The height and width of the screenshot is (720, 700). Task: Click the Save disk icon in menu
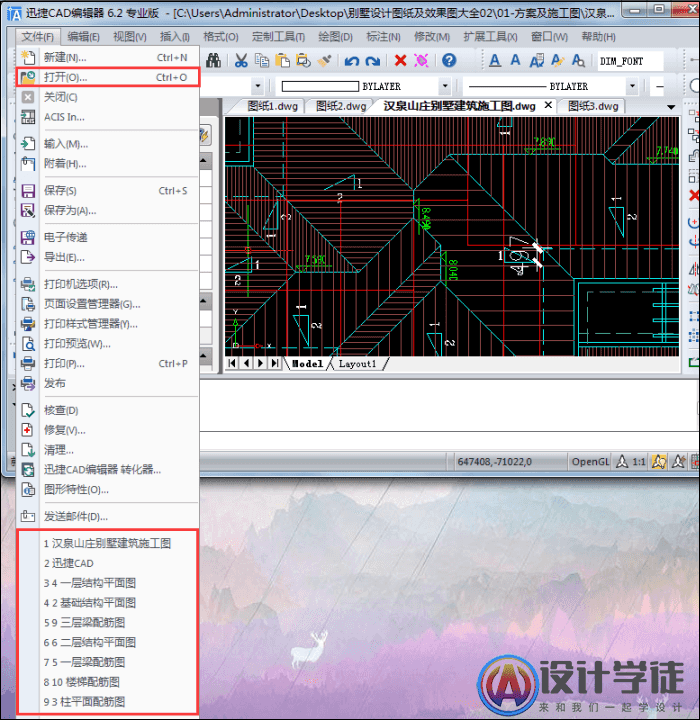pyautogui.click(x=28, y=191)
